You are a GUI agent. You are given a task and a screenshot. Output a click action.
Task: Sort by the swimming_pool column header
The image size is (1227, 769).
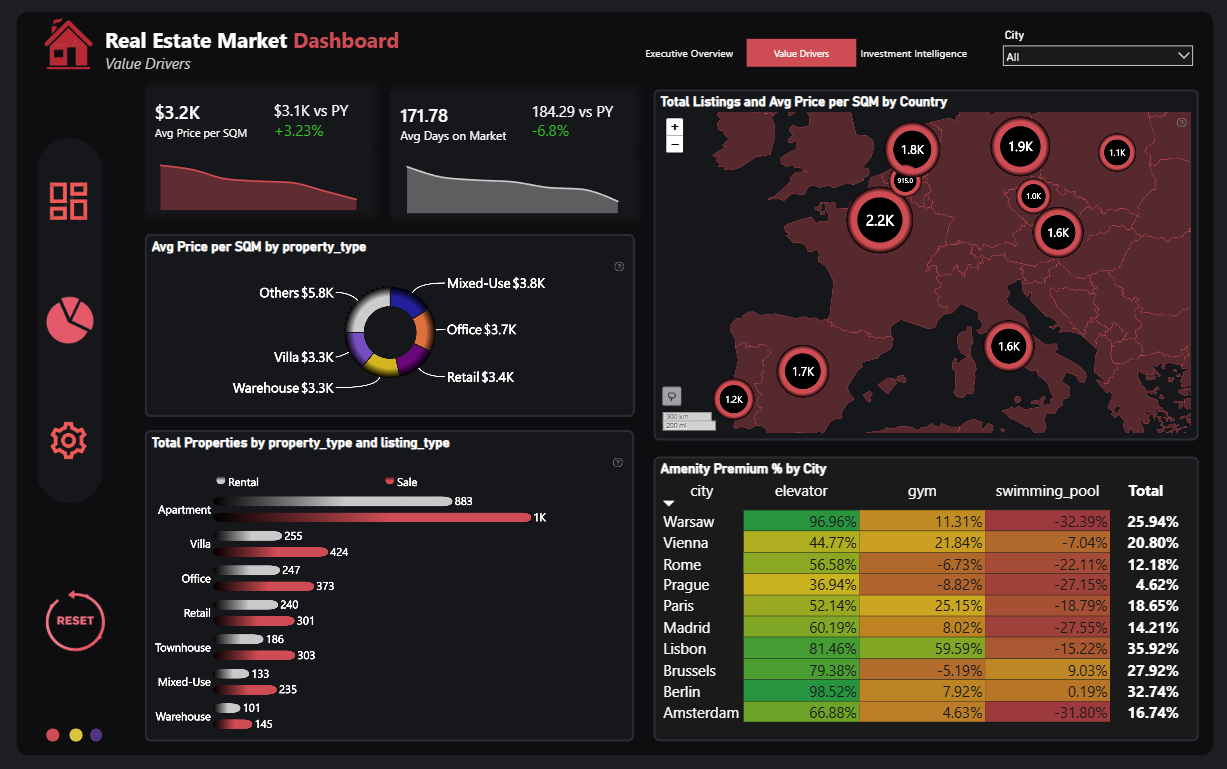(x=1047, y=491)
